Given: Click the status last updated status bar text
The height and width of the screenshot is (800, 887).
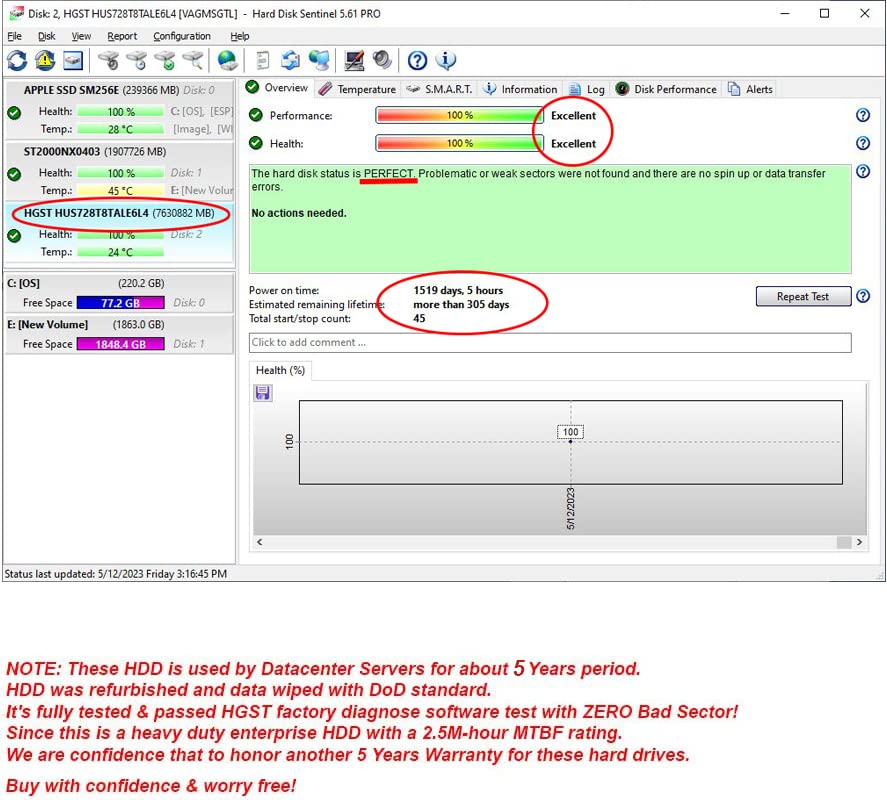Looking at the screenshot, I should pyautogui.click(x=116, y=574).
